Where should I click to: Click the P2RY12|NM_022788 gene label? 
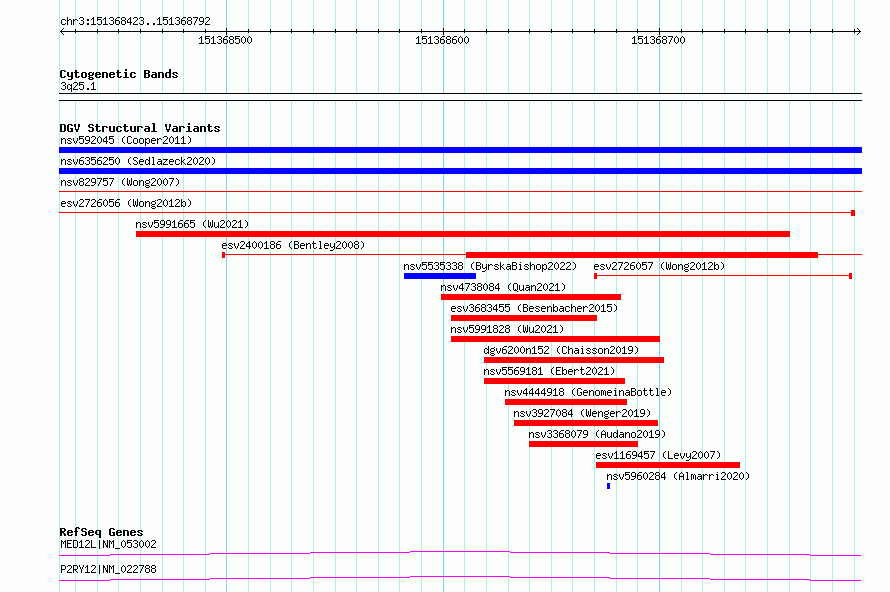pyautogui.click(x=108, y=569)
